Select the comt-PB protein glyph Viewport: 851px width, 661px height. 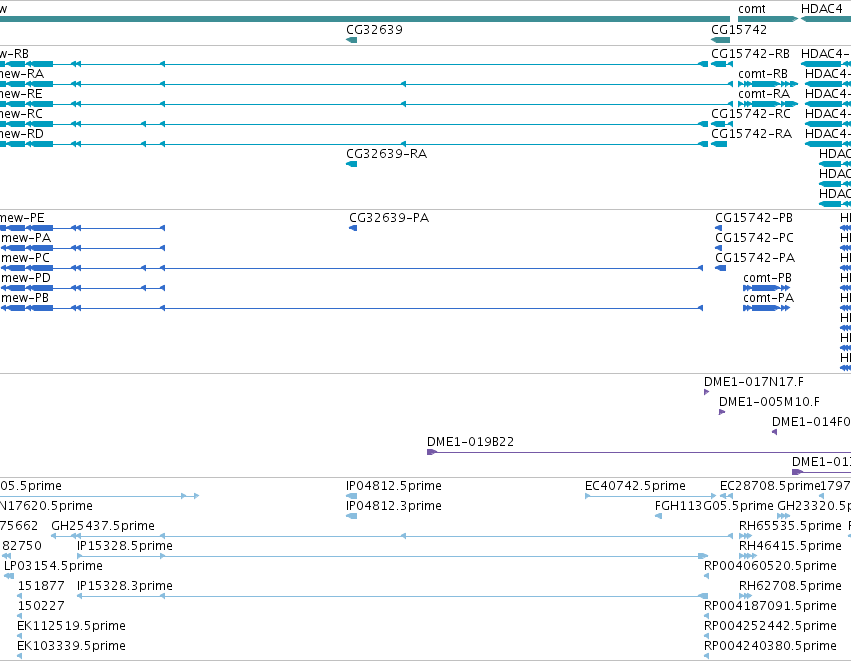click(766, 288)
